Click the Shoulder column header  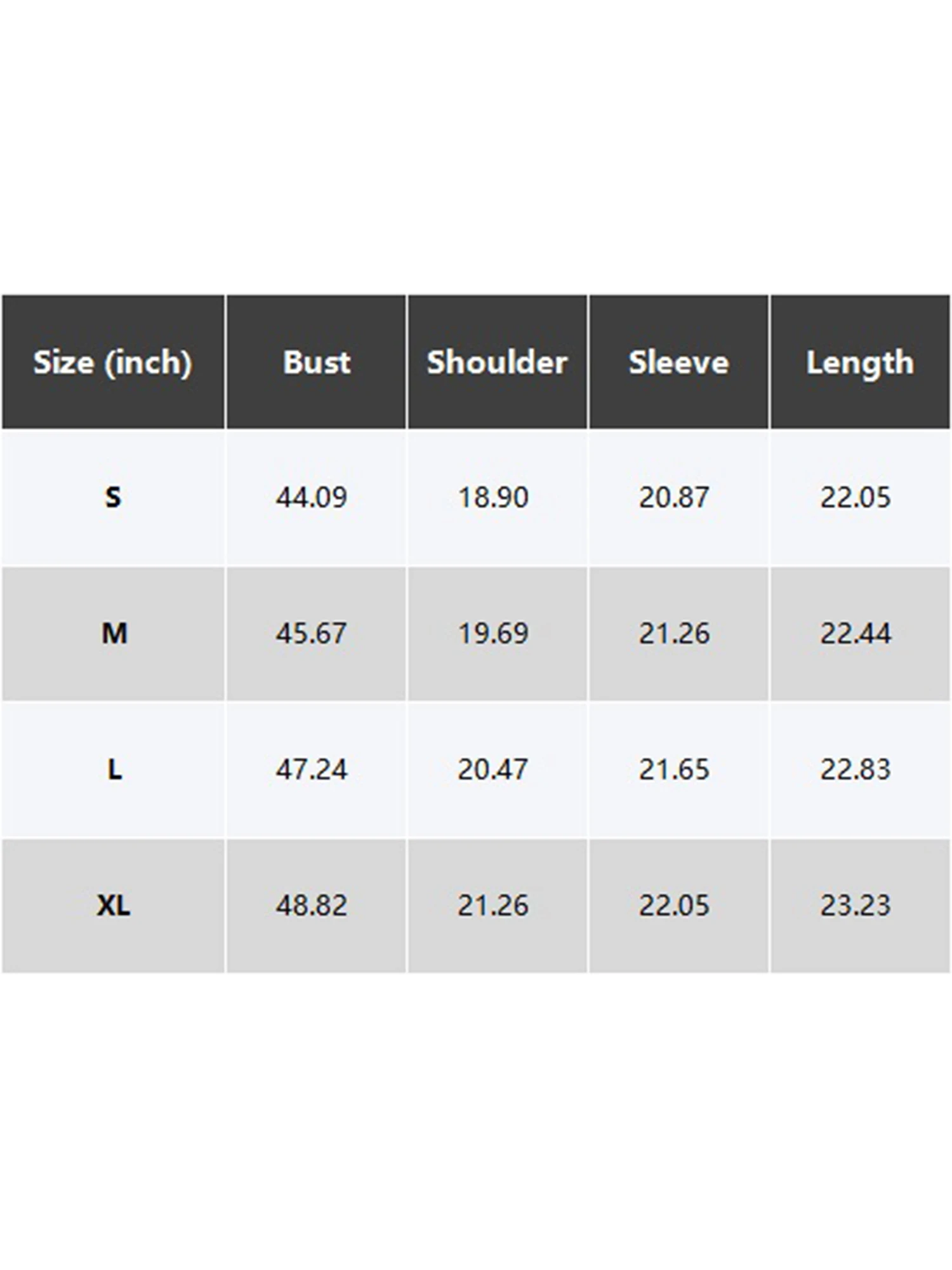pyautogui.click(x=497, y=363)
